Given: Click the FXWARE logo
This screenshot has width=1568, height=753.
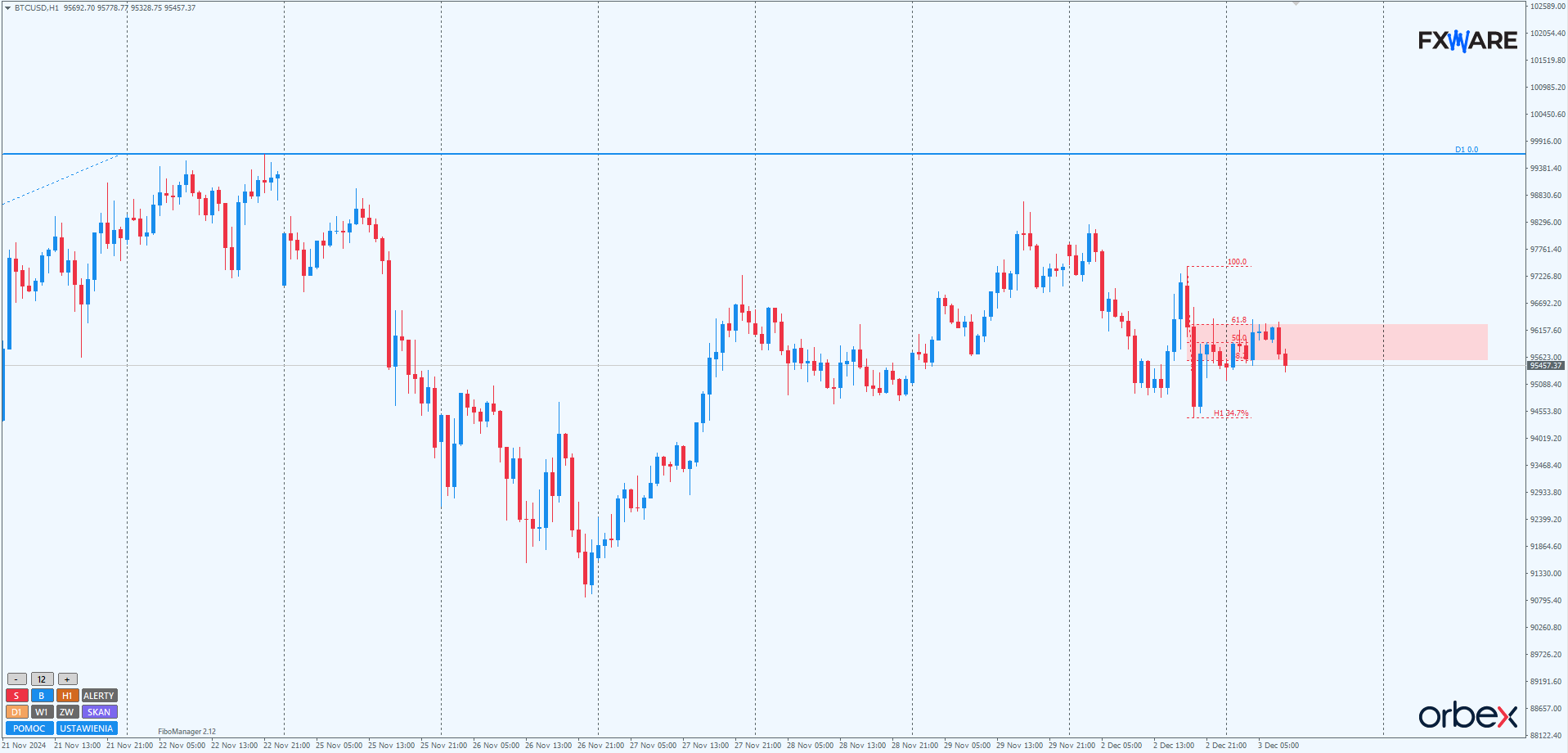Looking at the screenshot, I should point(1467,40).
